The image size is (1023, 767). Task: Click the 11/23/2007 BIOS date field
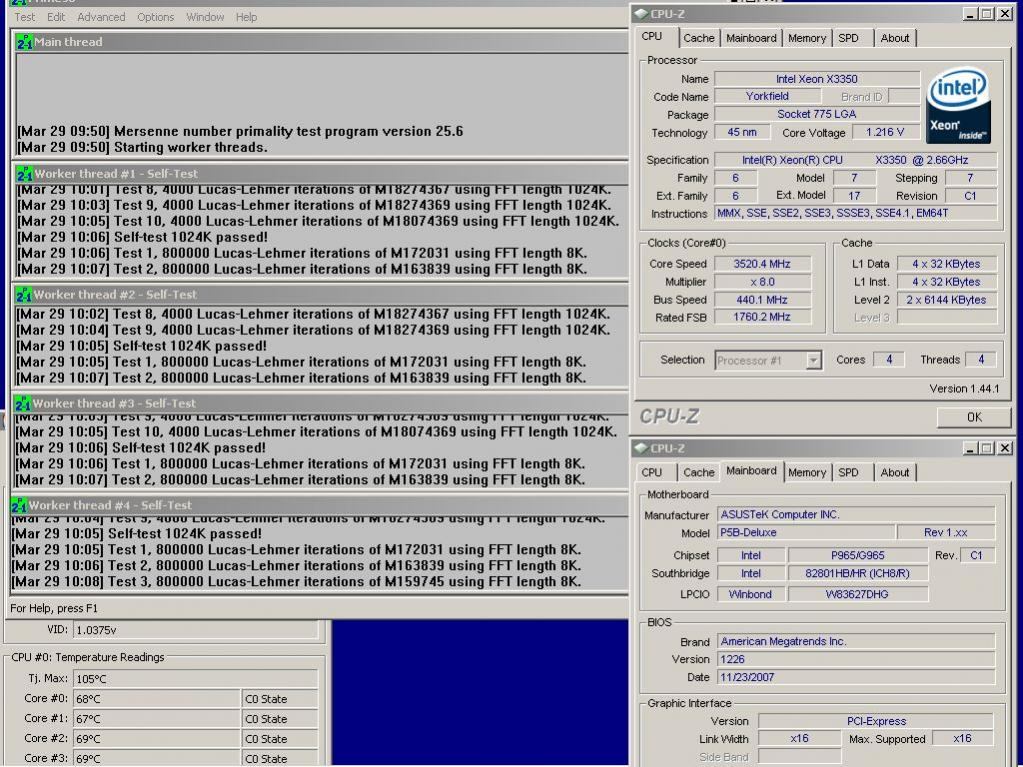856,678
